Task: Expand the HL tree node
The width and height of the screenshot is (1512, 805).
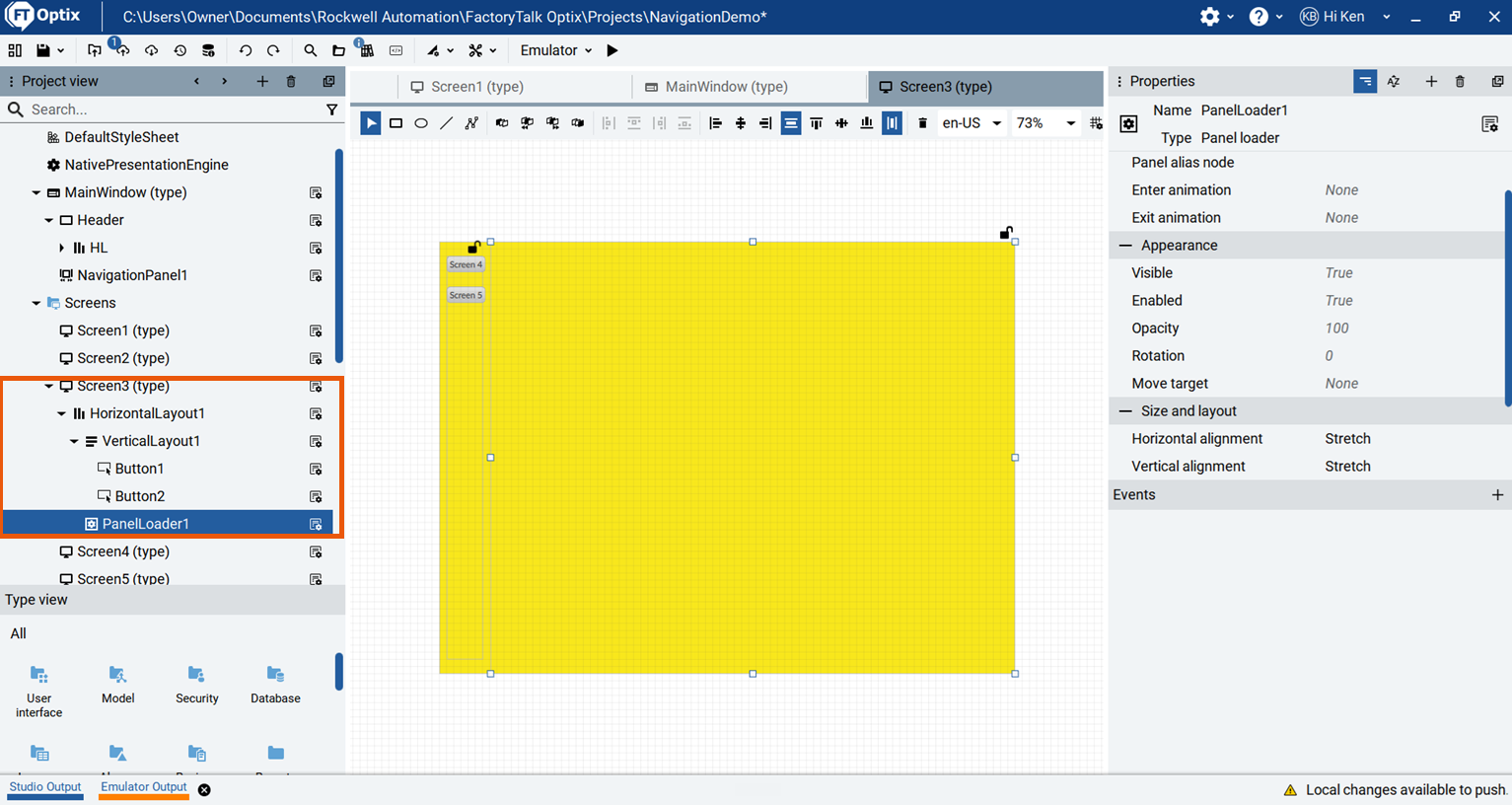Action: pos(61,248)
